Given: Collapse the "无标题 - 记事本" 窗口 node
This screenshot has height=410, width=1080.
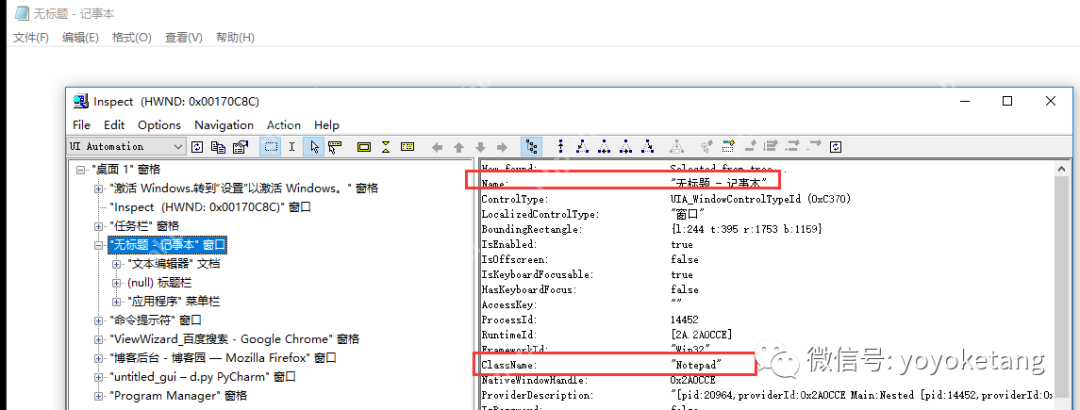Looking at the screenshot, I should pyautogui.click(x=98, y=245).
